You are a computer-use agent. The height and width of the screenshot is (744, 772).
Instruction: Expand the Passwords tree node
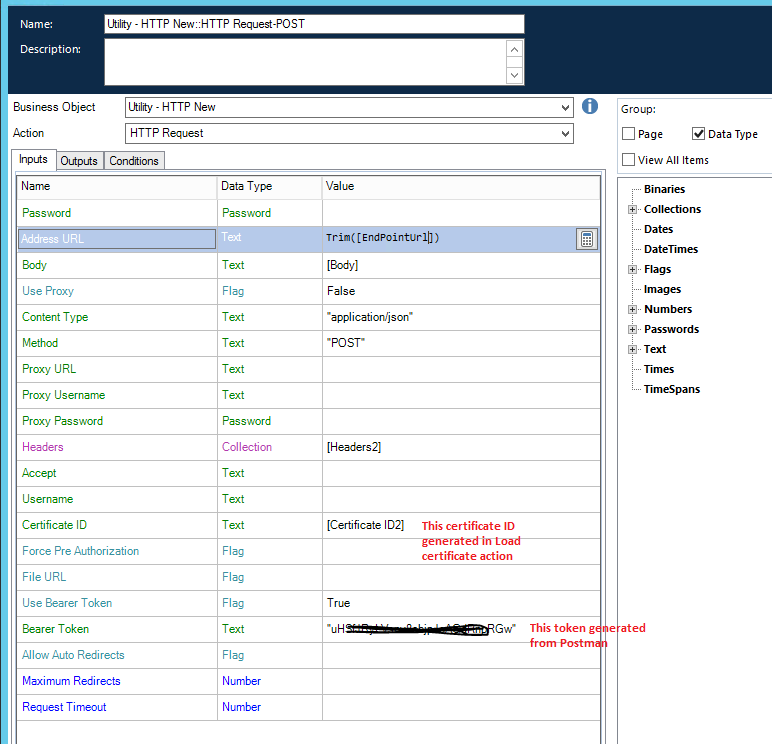632,329
